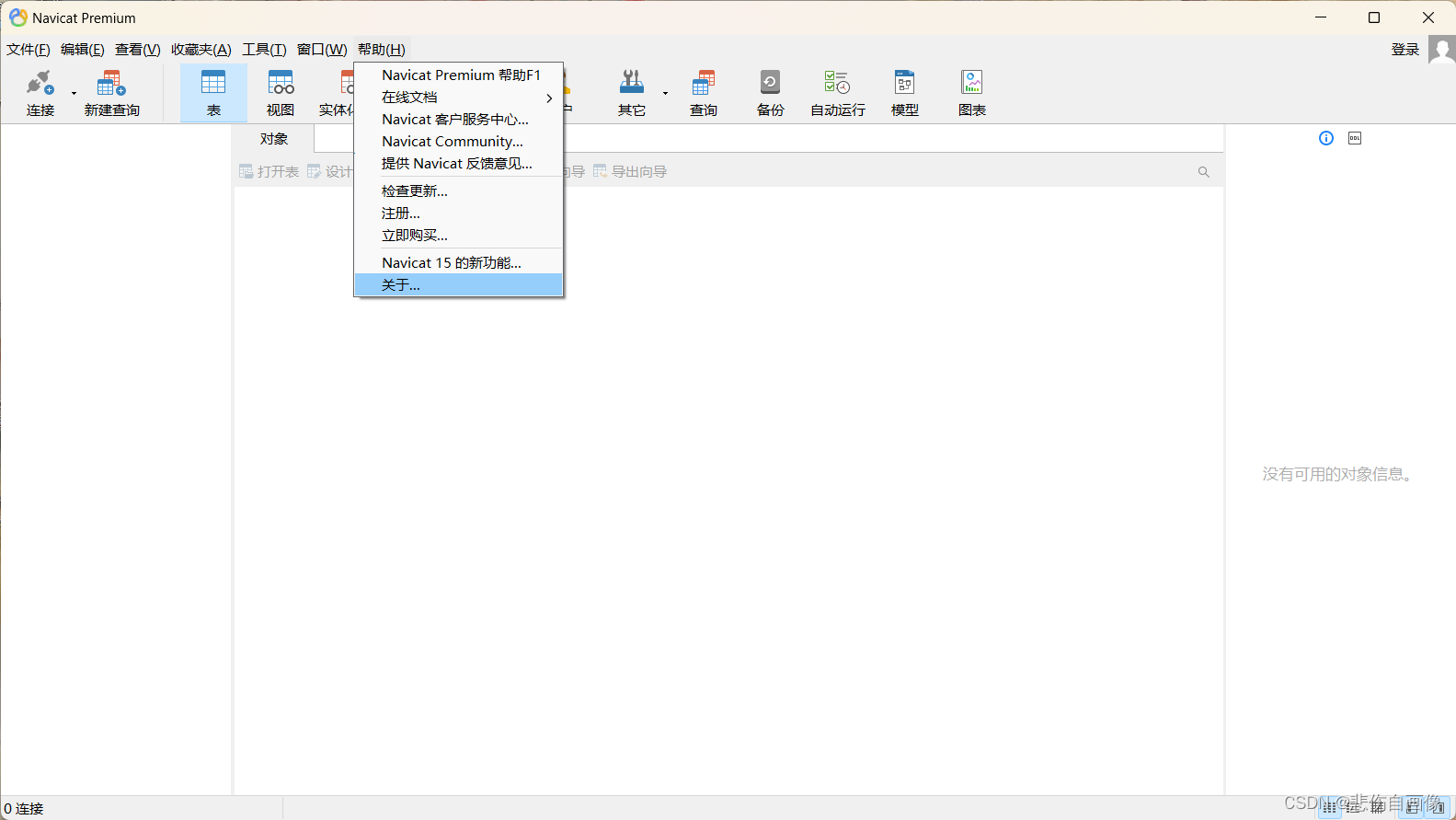
Task: Click the 登录 login link
Action: (1405, 50)
